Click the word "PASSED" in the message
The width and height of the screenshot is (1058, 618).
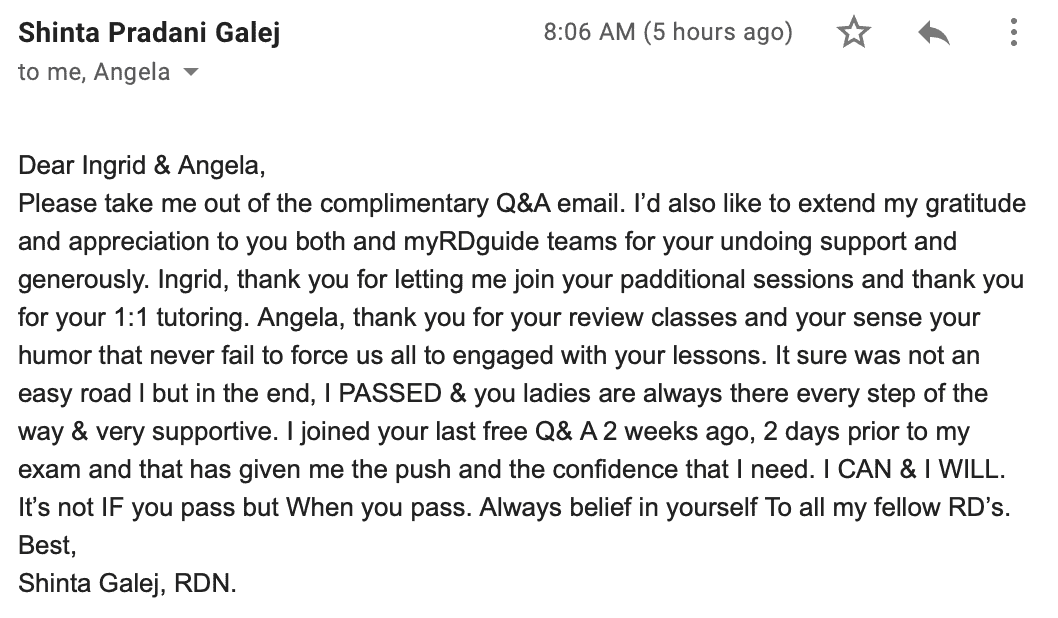click(x=391, y=393)
